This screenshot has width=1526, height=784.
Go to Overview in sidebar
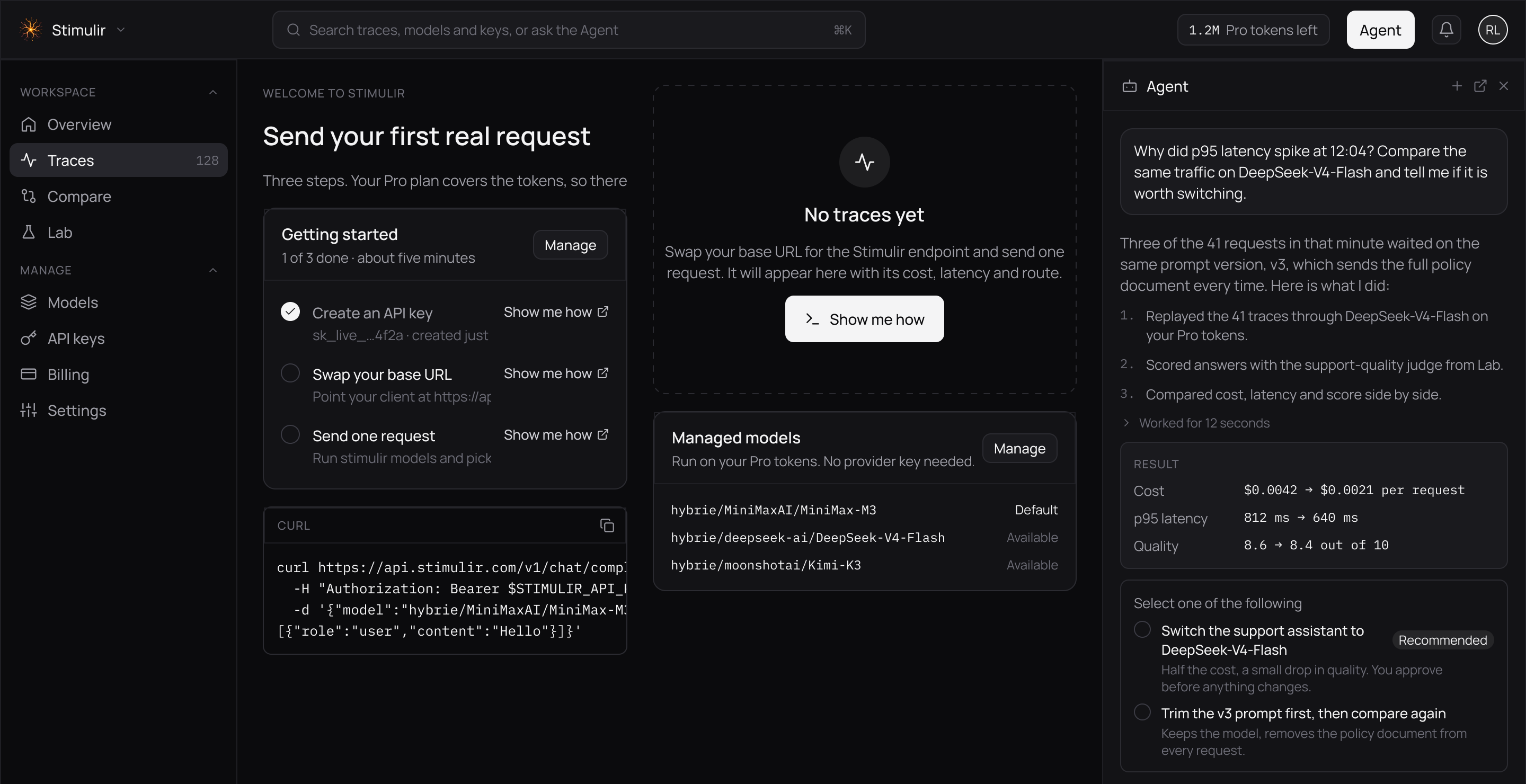119,124
